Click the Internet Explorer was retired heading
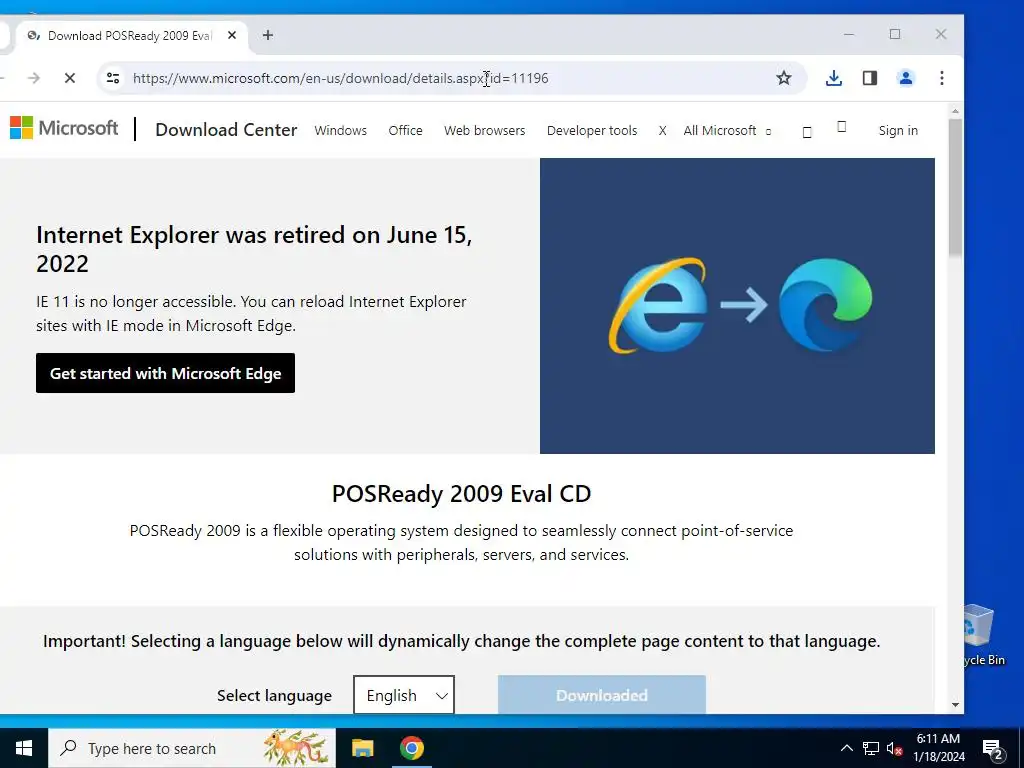 point(254,249)
